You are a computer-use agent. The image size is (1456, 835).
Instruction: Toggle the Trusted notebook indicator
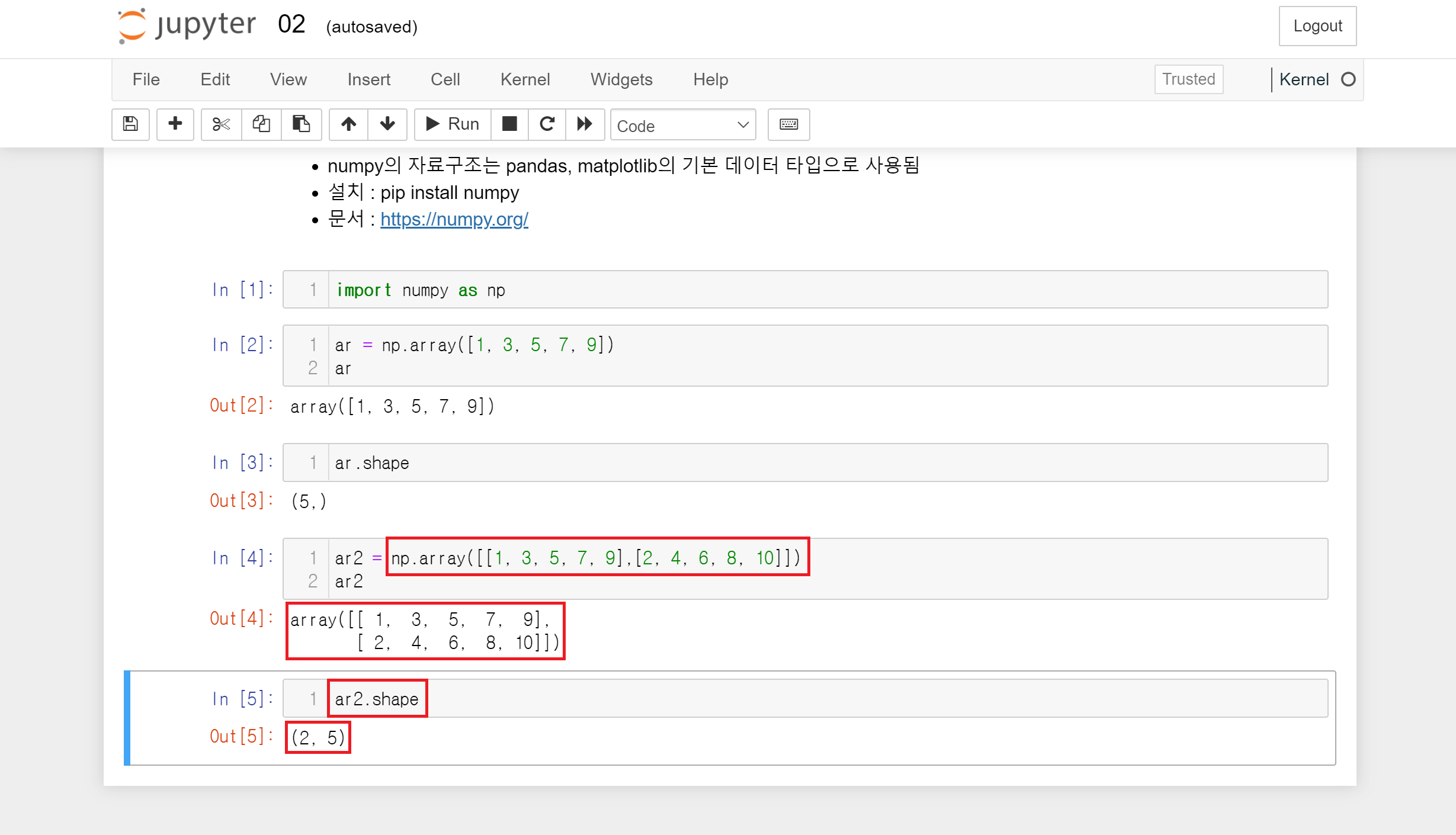1188,79
